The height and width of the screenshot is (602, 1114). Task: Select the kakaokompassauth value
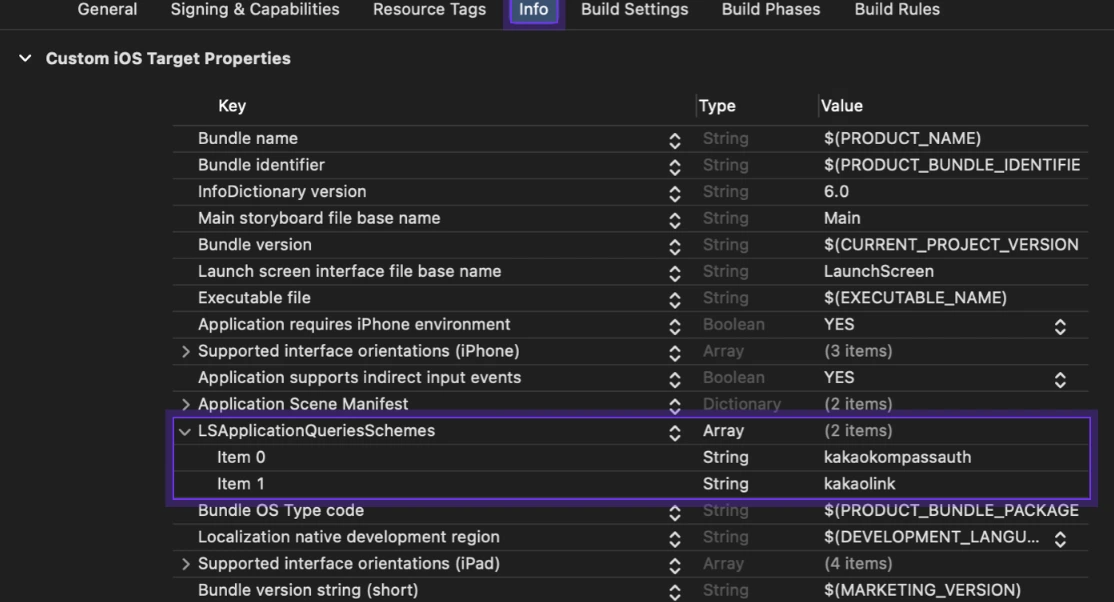pyautogui.click(x=897, y=457)
